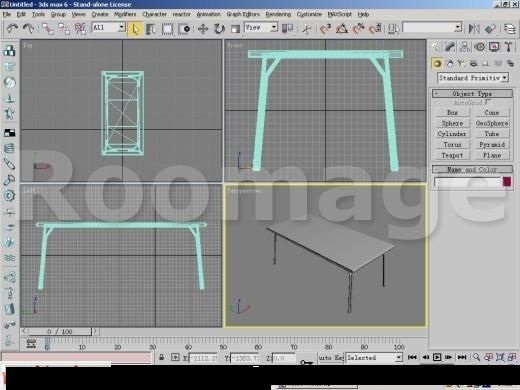The height and width of the screenshot is (390, 520).
Task: Open the Rendering menu
Action: (x=278, y=14)
